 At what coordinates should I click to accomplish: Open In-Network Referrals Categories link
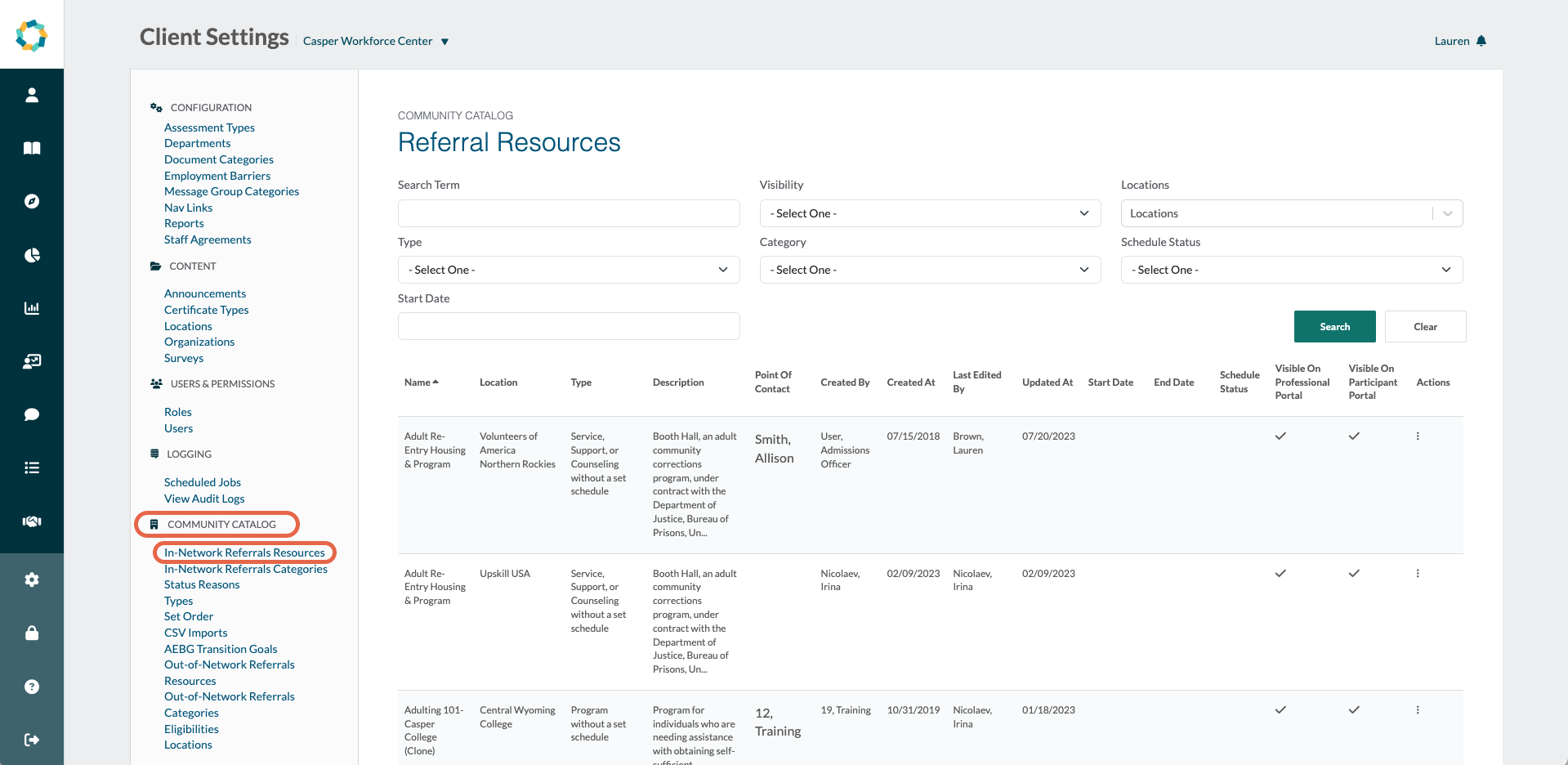pyautogui.click(x=245, y=569)
